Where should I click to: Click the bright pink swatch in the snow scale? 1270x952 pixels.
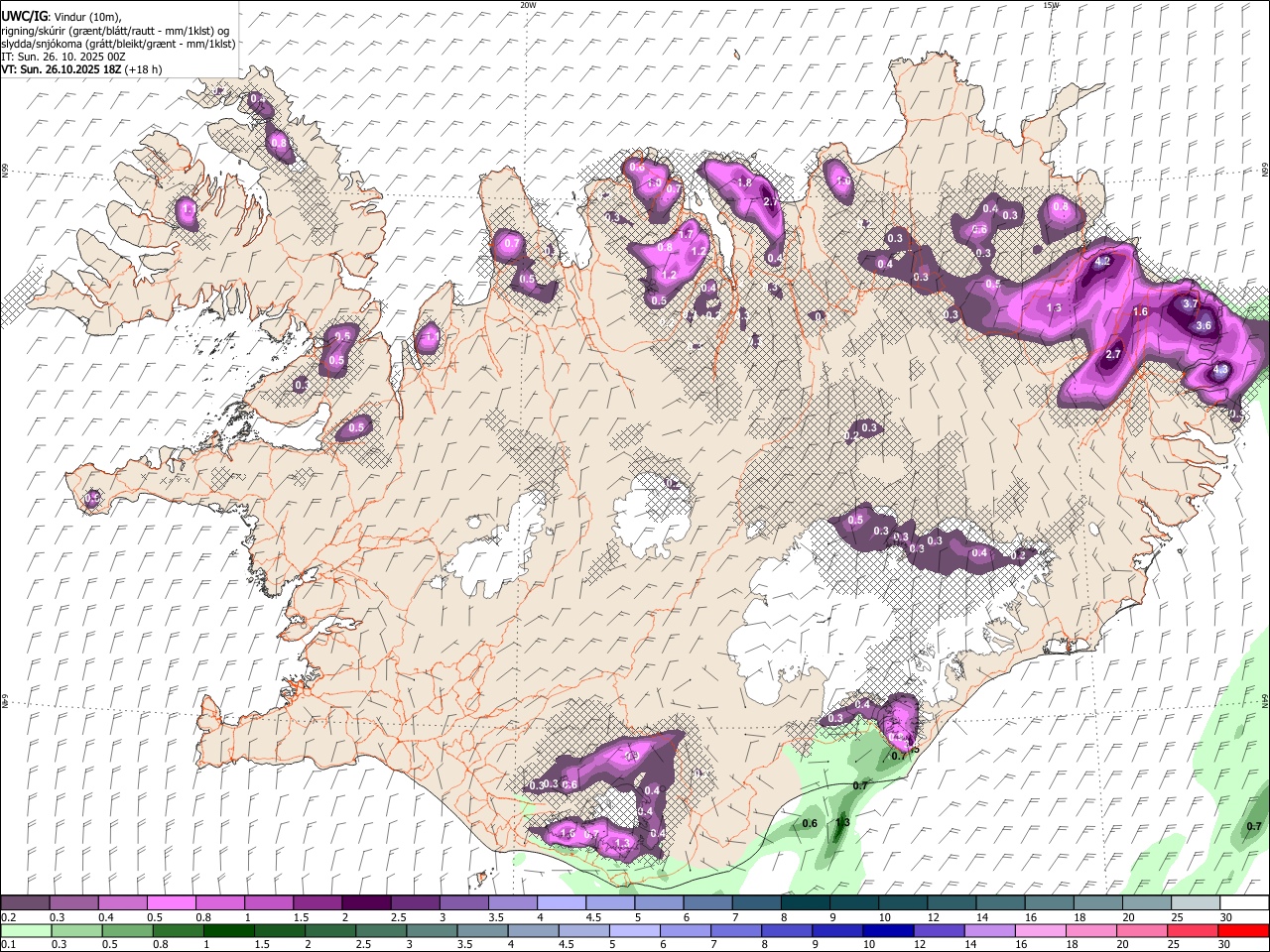pos(171,903)
